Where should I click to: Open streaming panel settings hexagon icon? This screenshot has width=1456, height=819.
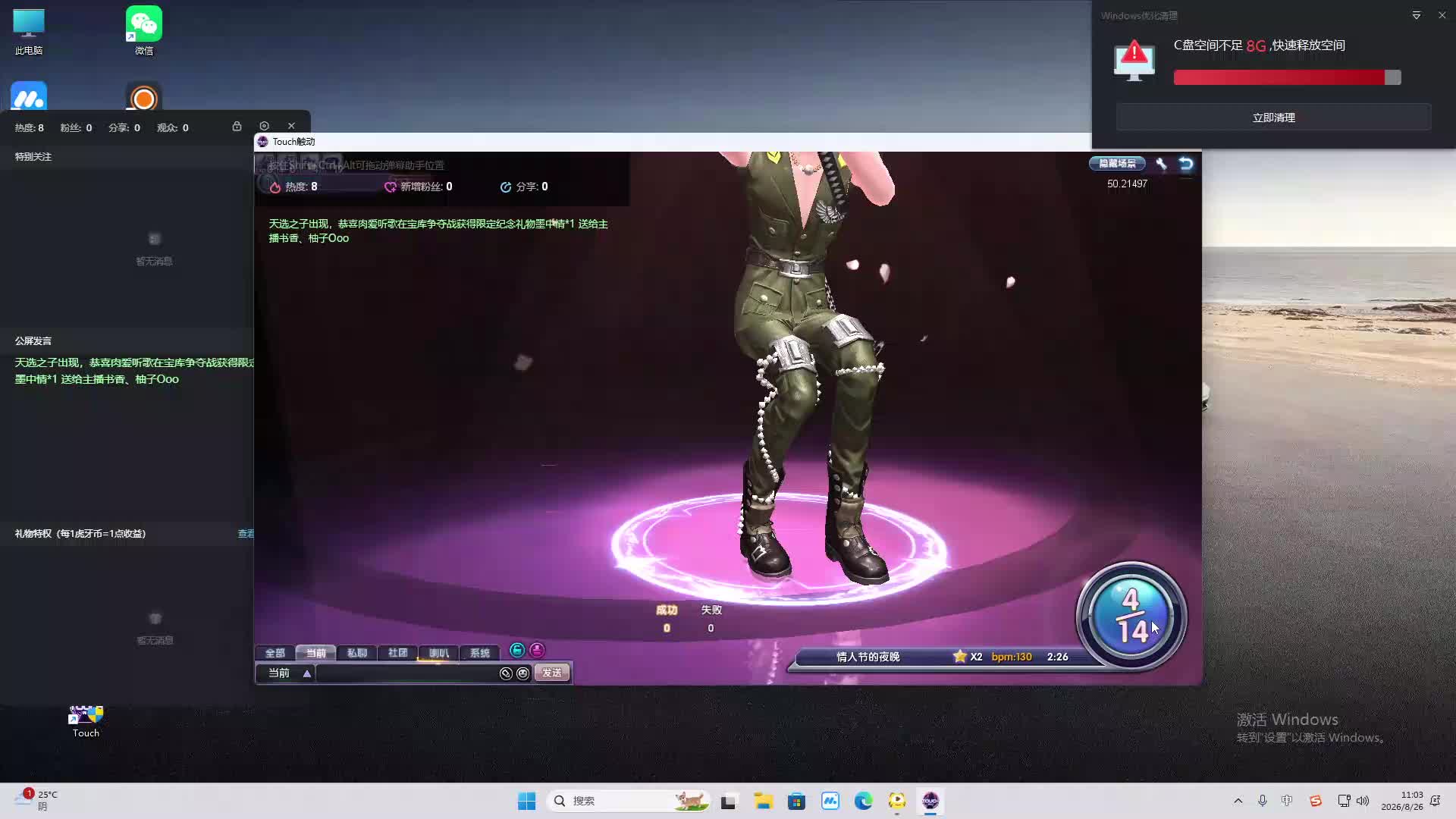(264, 126)
